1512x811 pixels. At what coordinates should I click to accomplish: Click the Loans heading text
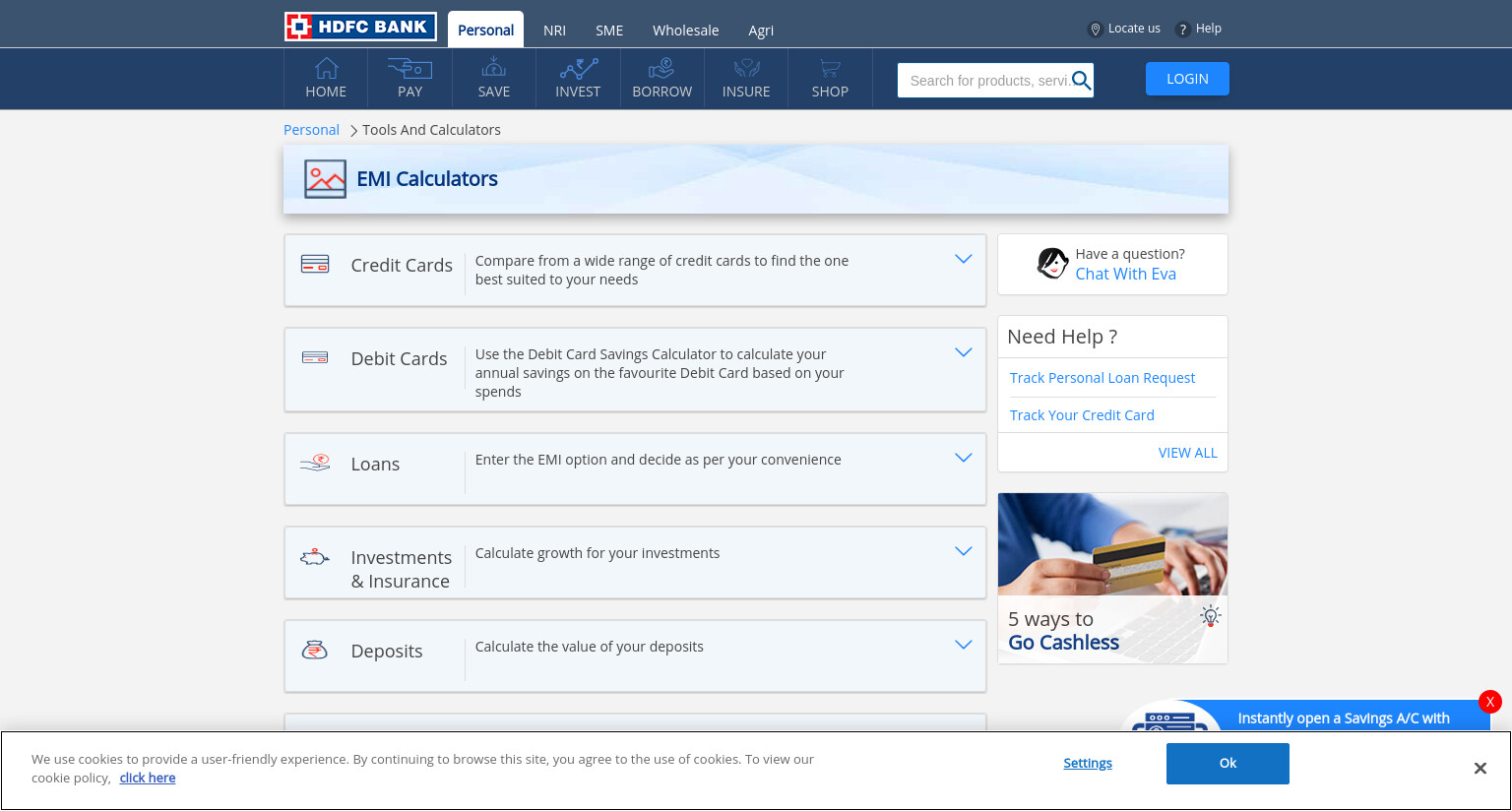point(375,464)
